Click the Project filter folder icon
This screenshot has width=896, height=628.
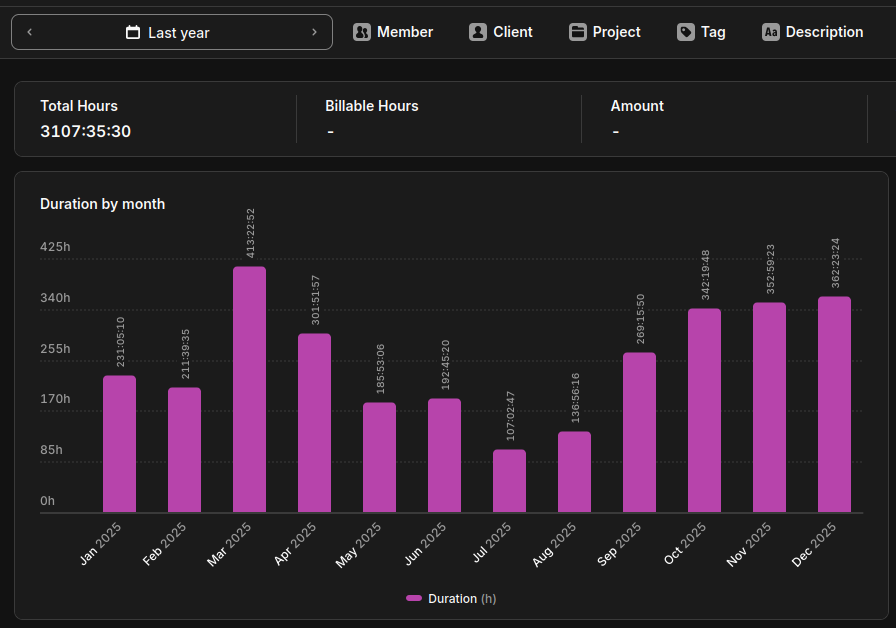[x=578, y=32]
